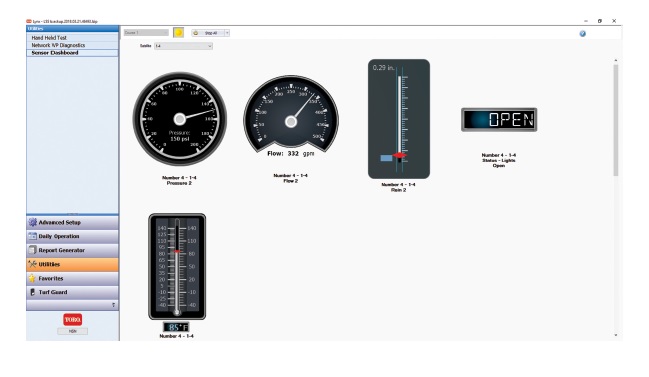Screen dimensions: 649x377
Task: Click the Utilities panel header
Action: (x=72, y=29)
